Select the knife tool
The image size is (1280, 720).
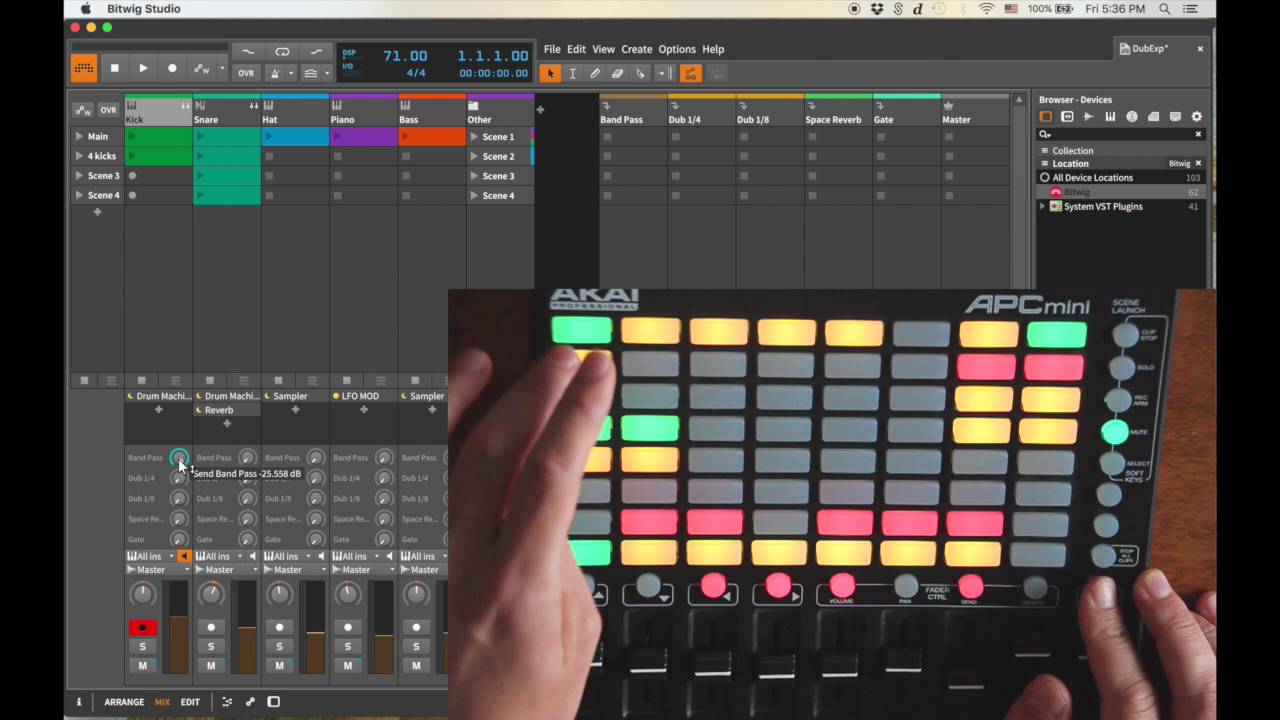[x=641, y=73]
